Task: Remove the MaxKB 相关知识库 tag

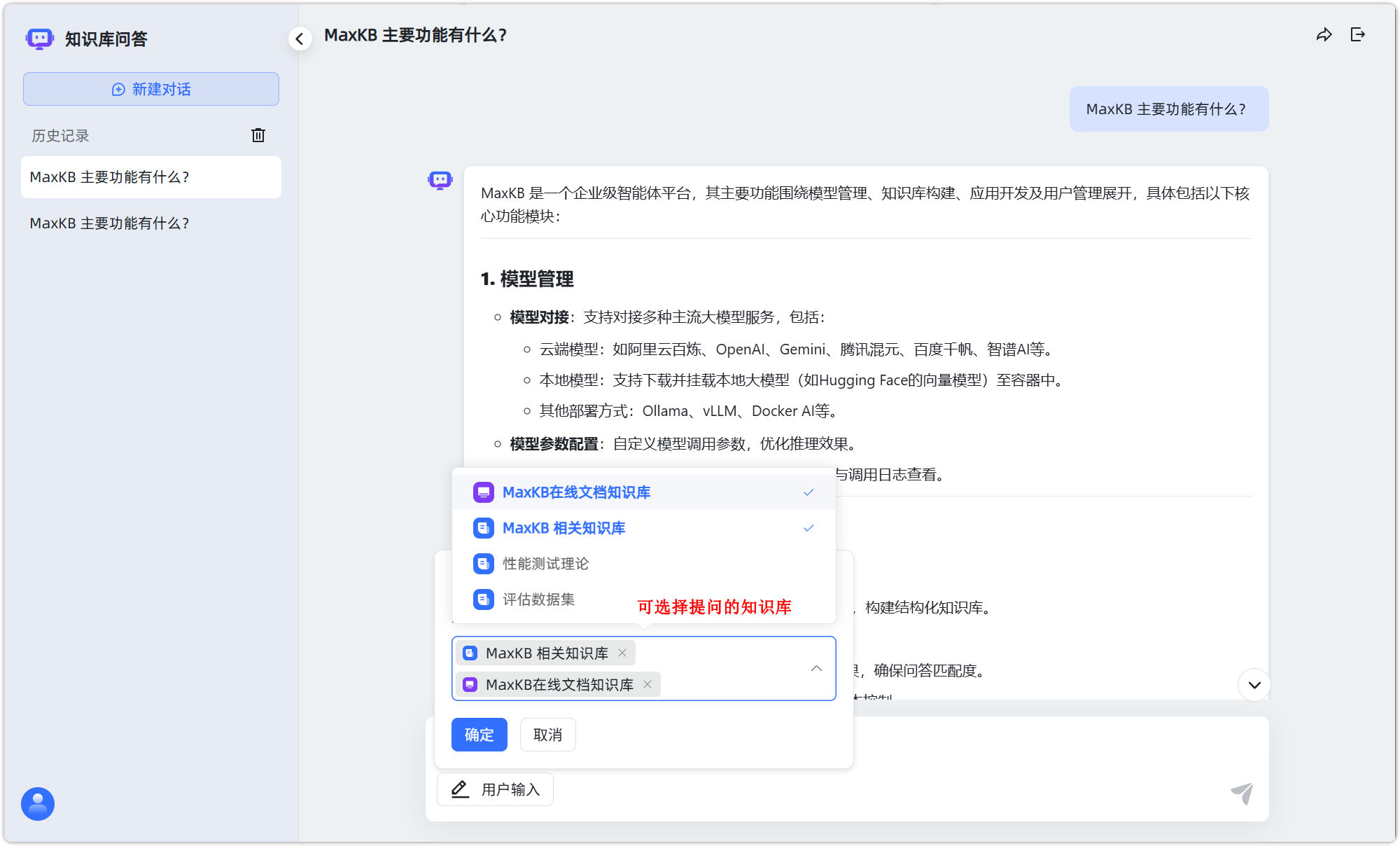Action: tap(622, 653)
